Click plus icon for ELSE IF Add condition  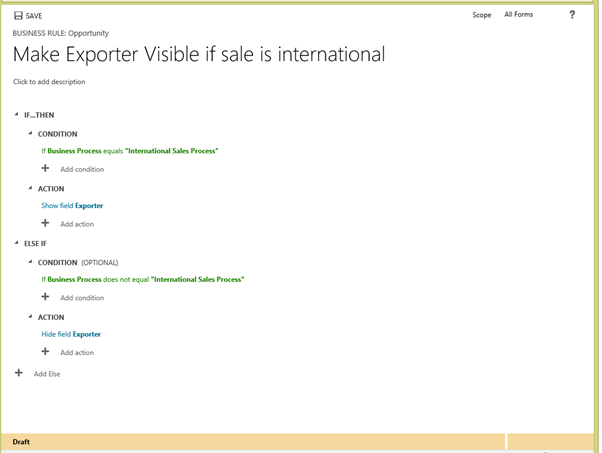[45, 297]
